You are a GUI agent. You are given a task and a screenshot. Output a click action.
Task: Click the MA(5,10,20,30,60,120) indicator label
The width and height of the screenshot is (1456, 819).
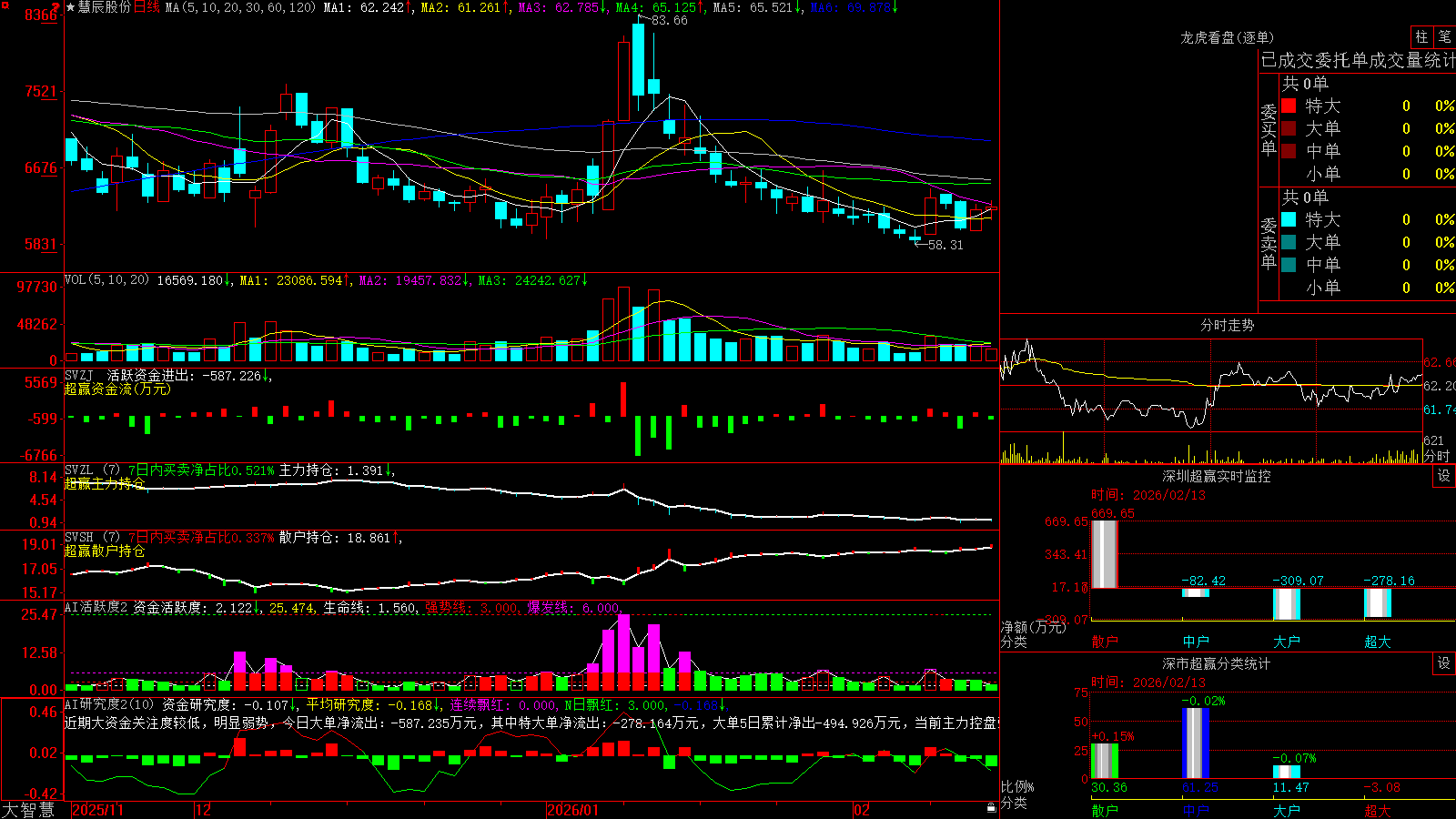coord(241,7)
